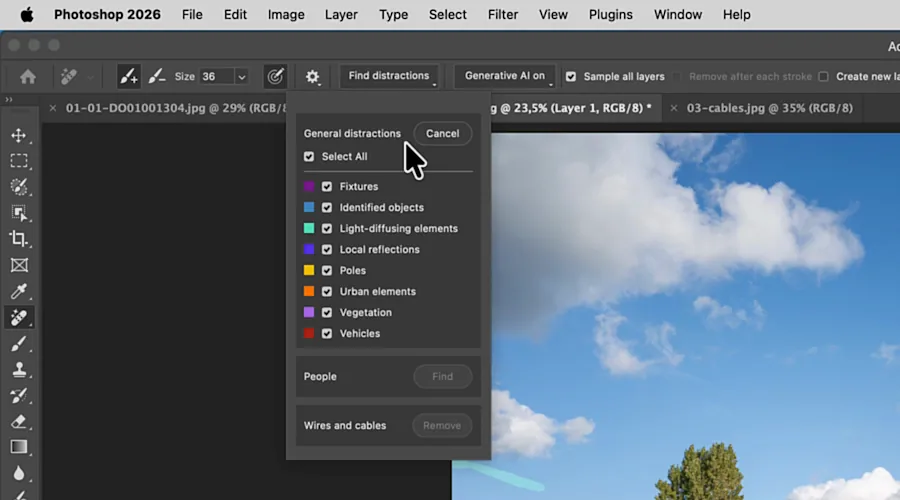The width and height of the screenshot is (900, 500).
Task: Select the Rectangular Marquee tool
Action: point(18,161)
